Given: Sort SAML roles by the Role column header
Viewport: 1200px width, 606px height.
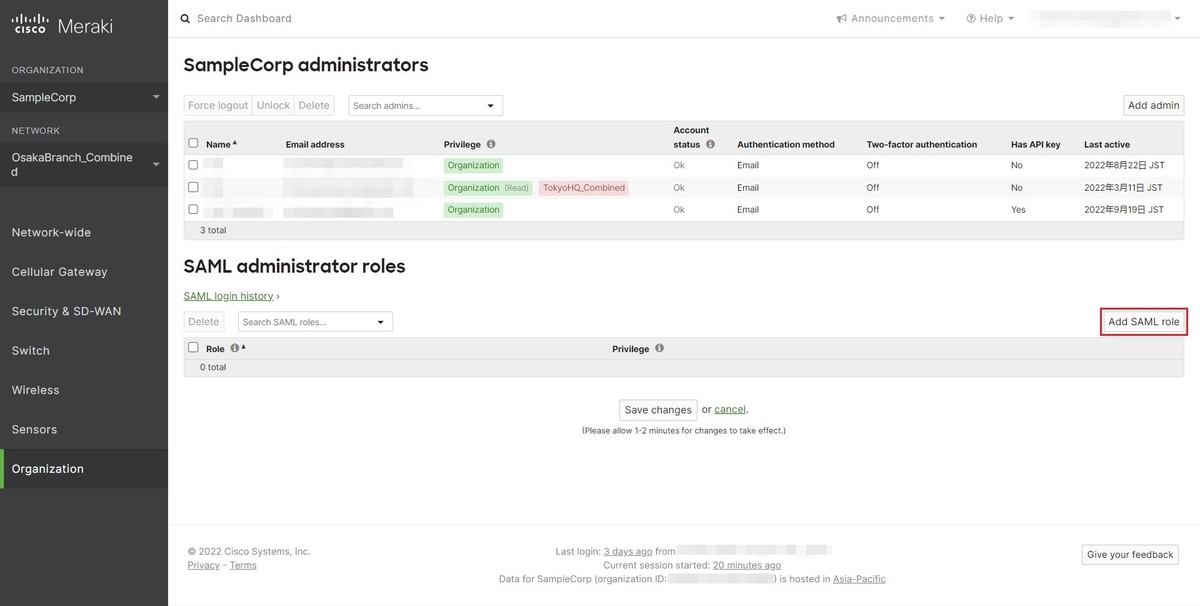Looking at the screenshot, I should pos(215,349).
